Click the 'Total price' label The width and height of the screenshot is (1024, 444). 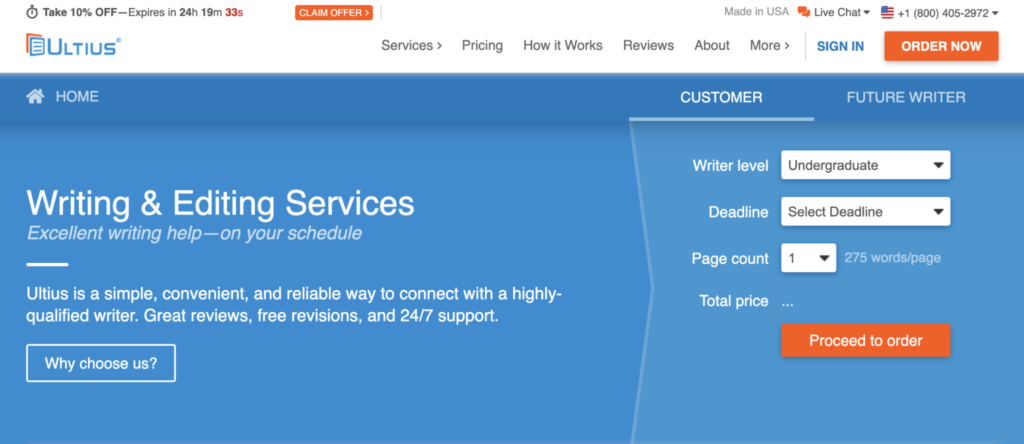coord(733,301)
